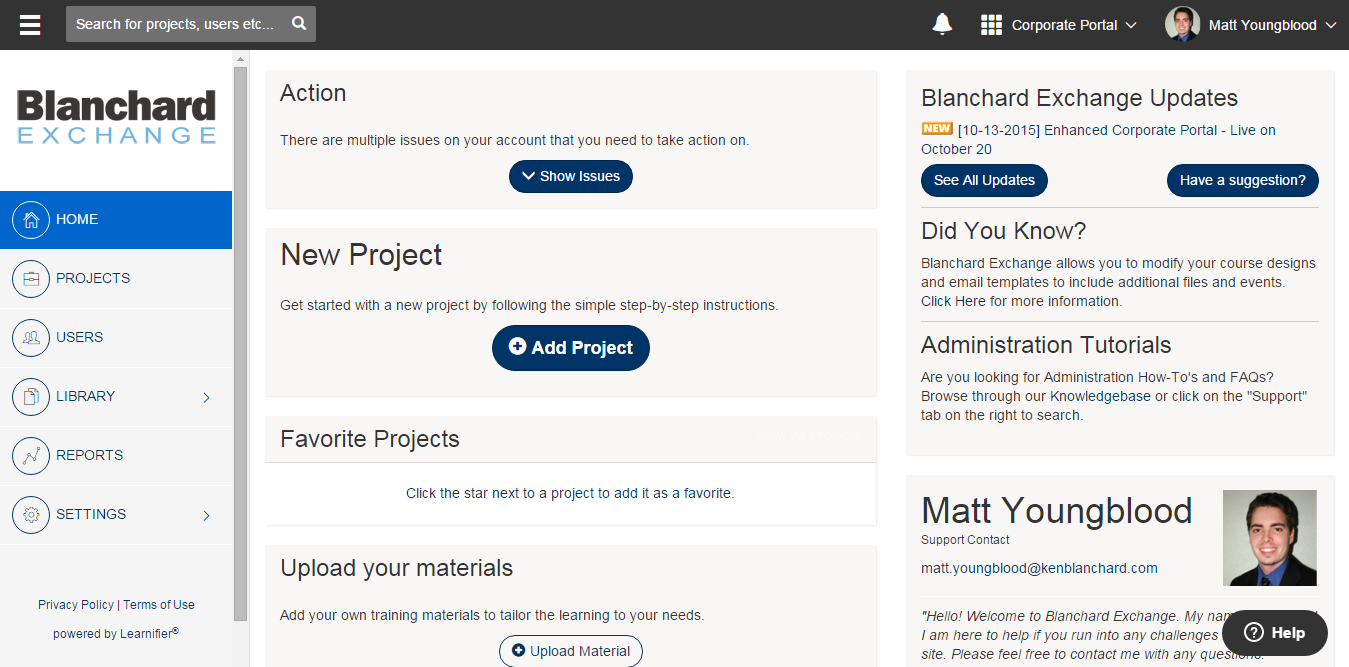1349x667 pixels.
Task: Click the Upload Material button
Action: (x=571, y=651)
